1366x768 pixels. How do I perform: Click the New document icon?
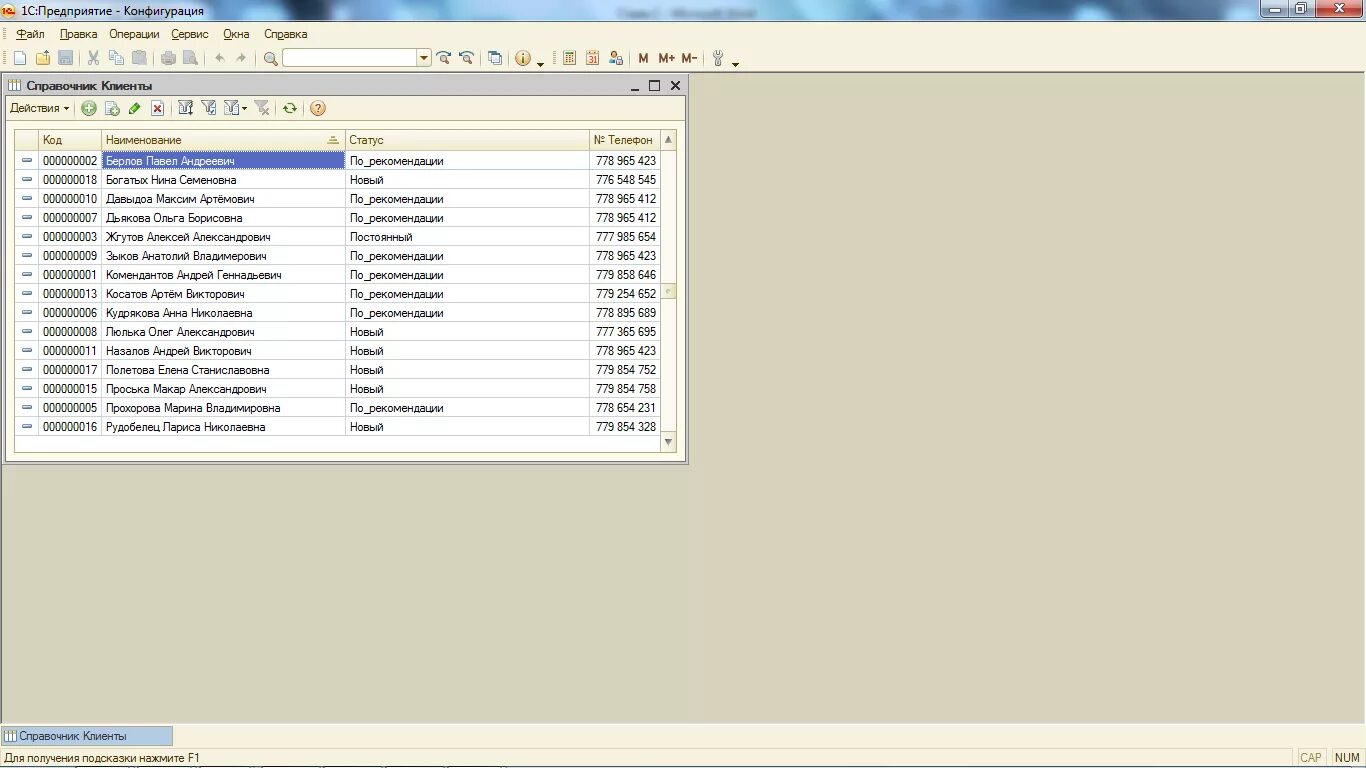(x=20, y=59)
